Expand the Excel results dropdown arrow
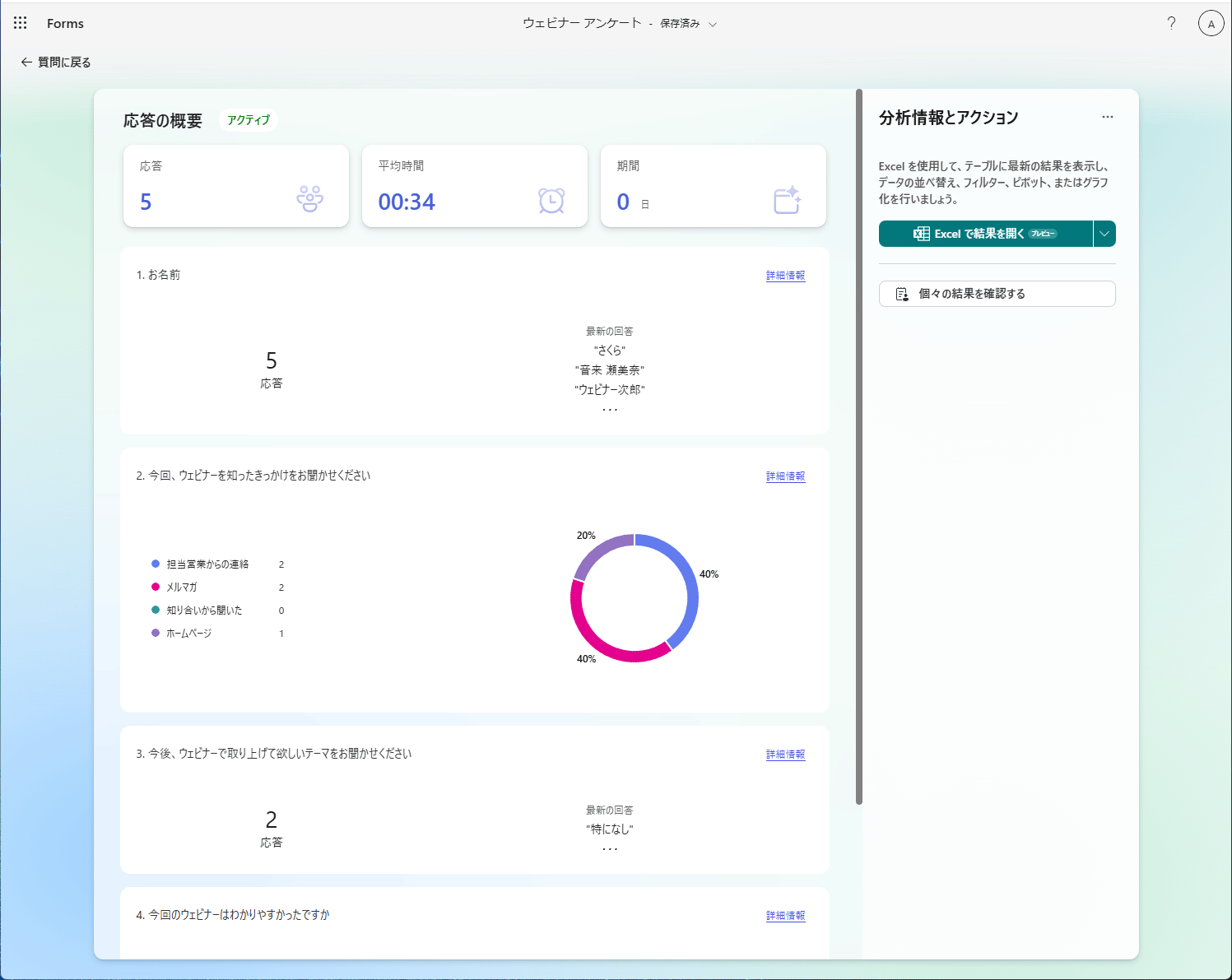This screenshot has height=980, width=1232. (x=1104, y=234)
